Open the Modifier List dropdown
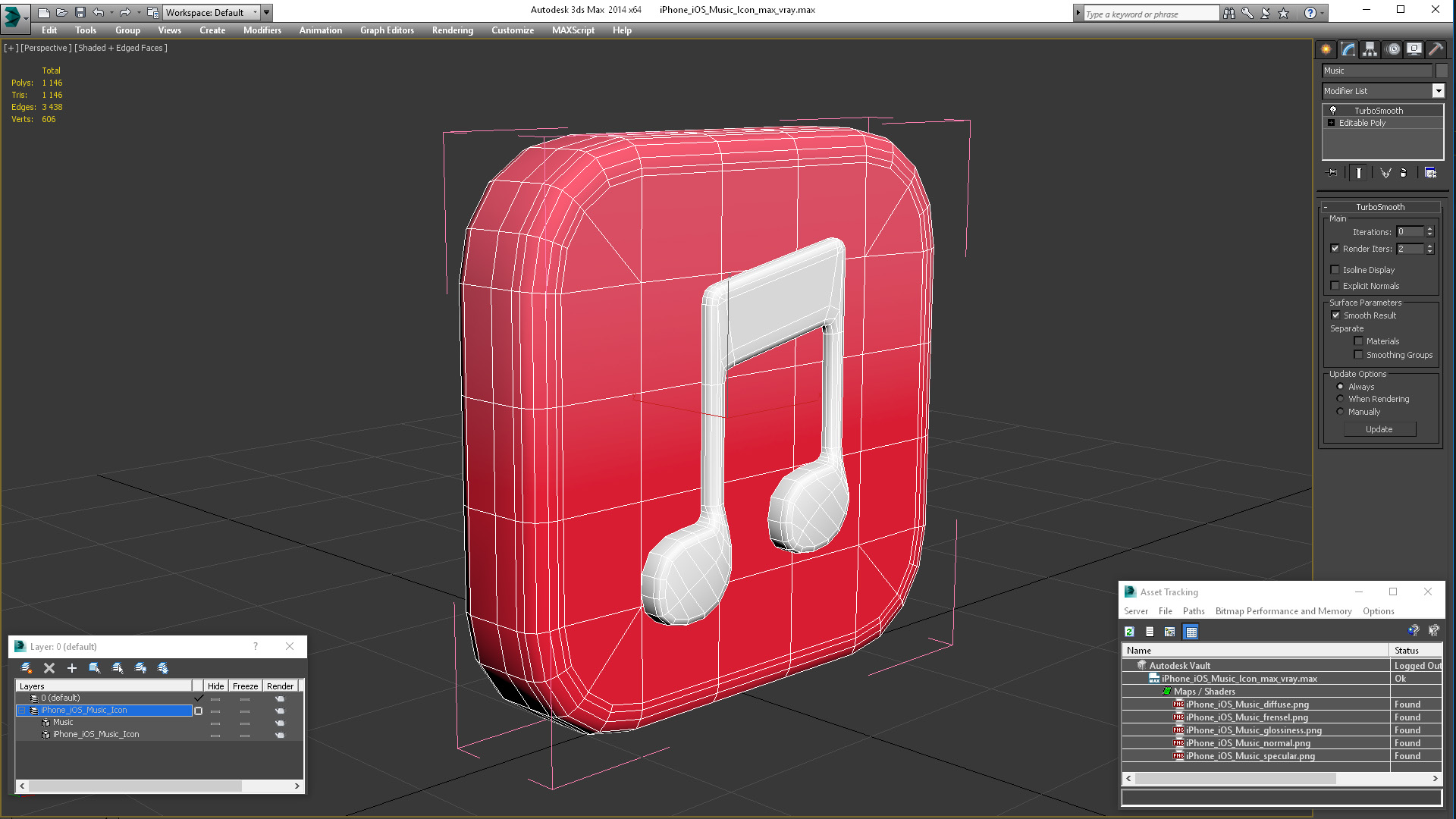Screen dimensions: 1456x819 1438,91
